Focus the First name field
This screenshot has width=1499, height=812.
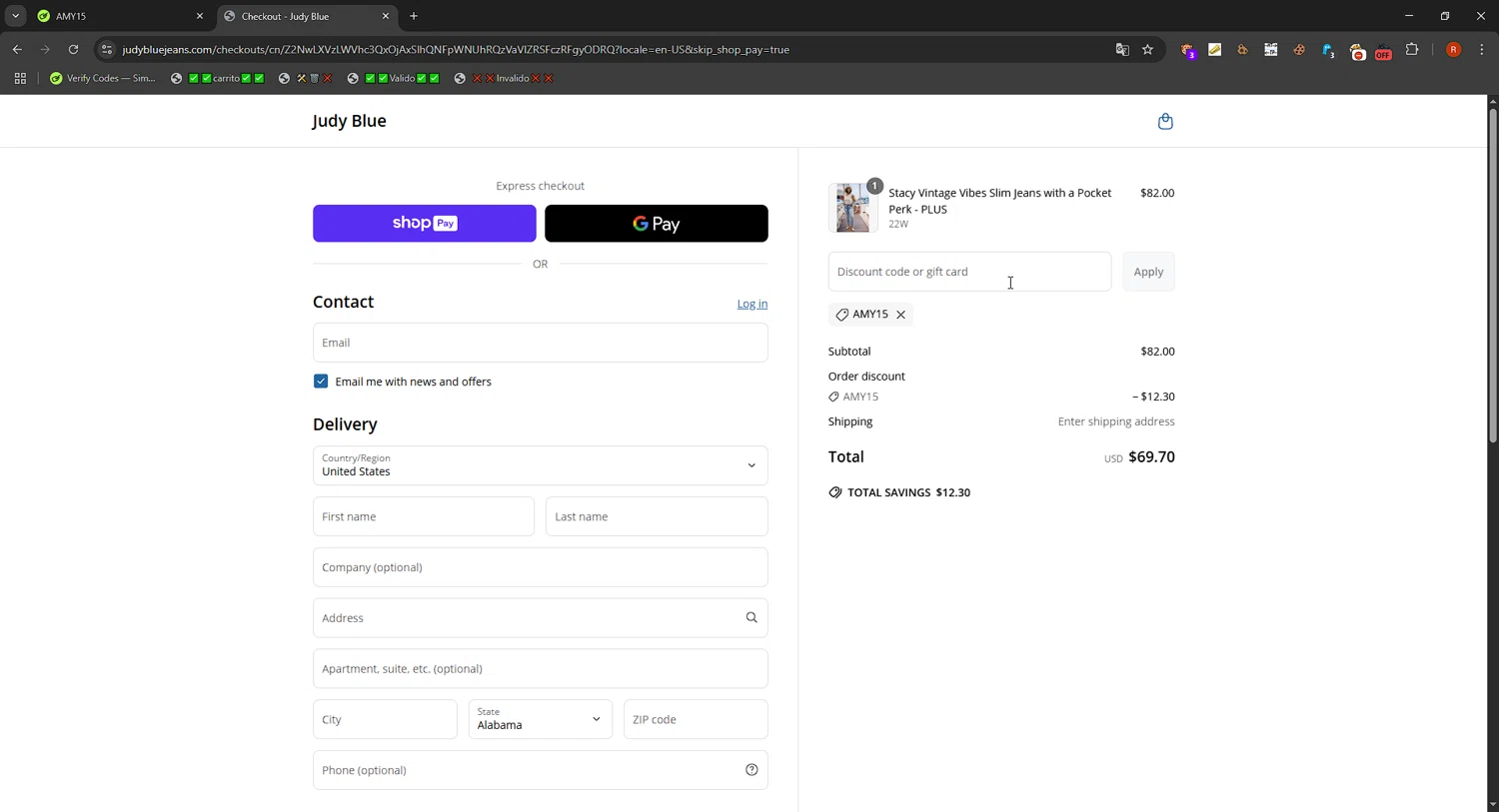click(x=424, y=516)
